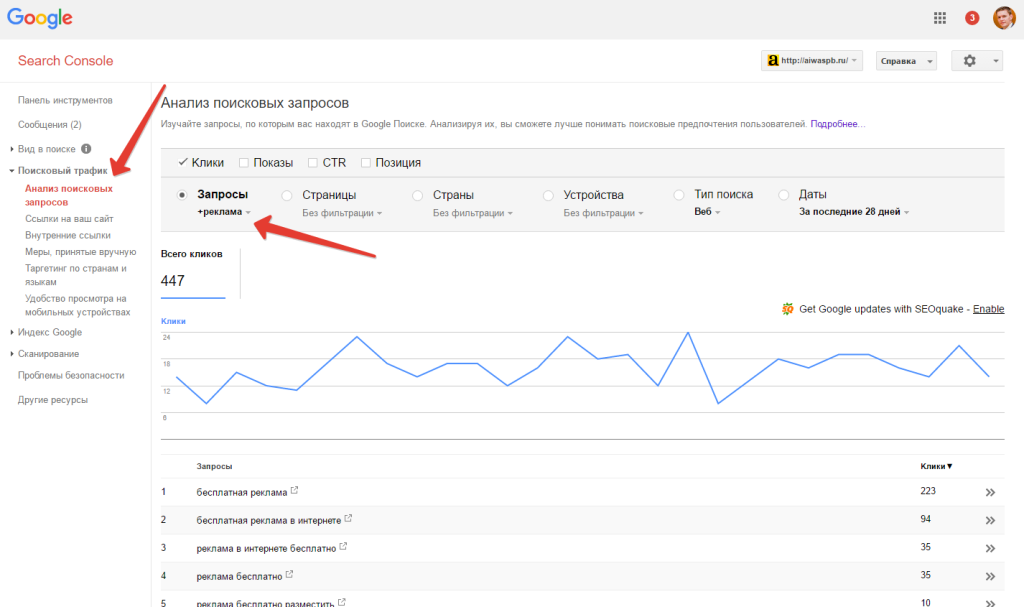Screen dimensions: 1024x607
Task: Expand details arrows for the 94 clicks row
Action: tap(990, 521)
